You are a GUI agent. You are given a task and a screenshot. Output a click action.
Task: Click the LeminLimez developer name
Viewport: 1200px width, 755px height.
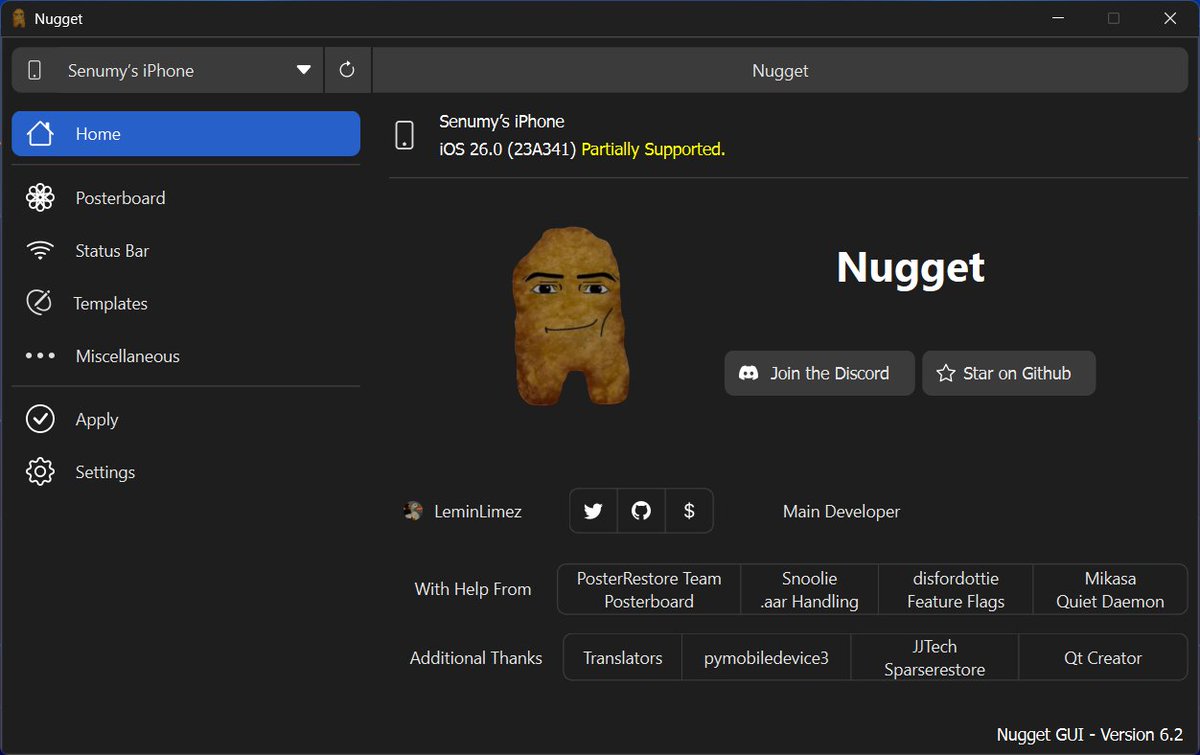tap(478, 511)
